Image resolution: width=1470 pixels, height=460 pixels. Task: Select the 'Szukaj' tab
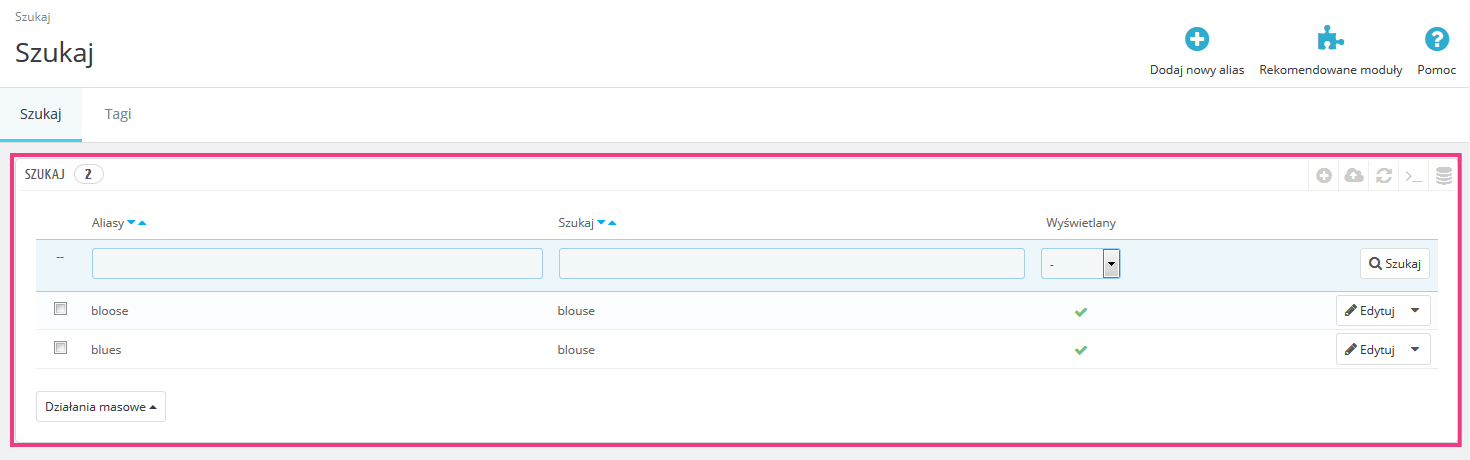click(41, 114)
